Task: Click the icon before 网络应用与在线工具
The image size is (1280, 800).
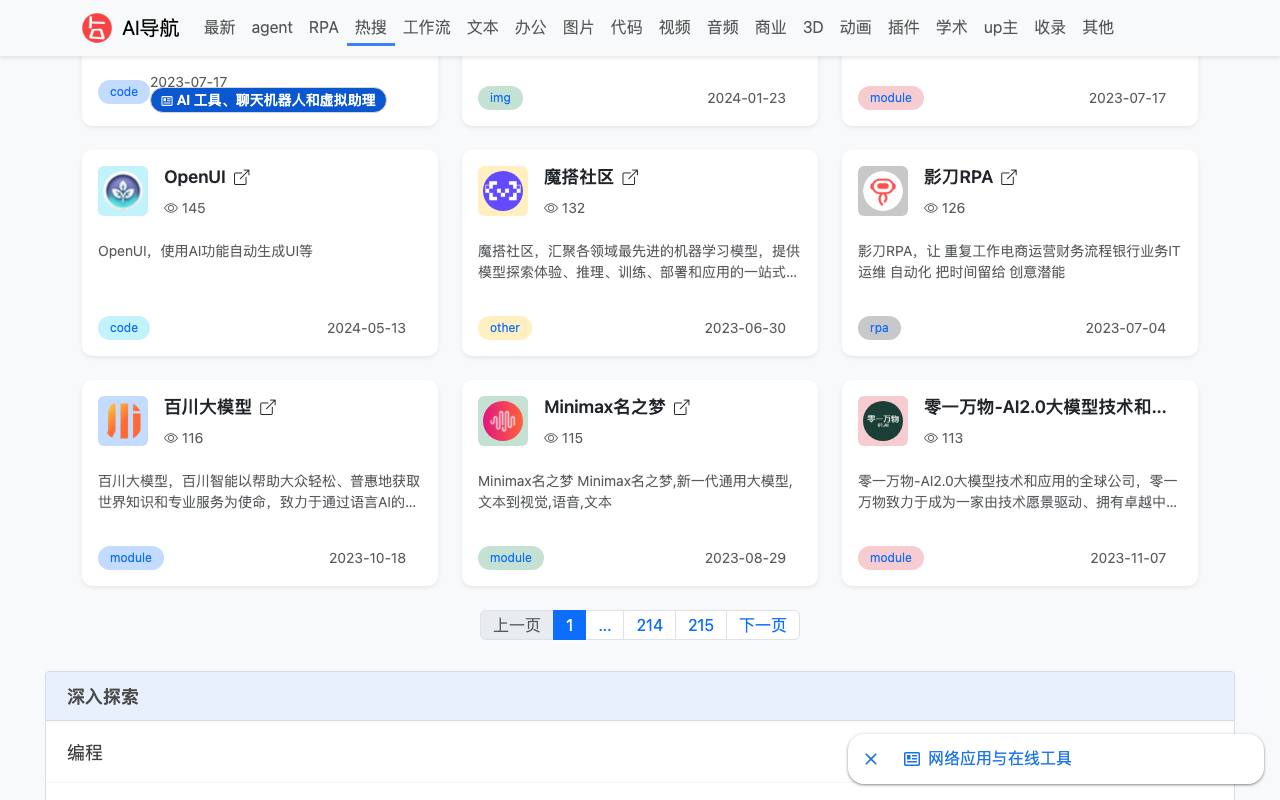Action: [912, 759]
